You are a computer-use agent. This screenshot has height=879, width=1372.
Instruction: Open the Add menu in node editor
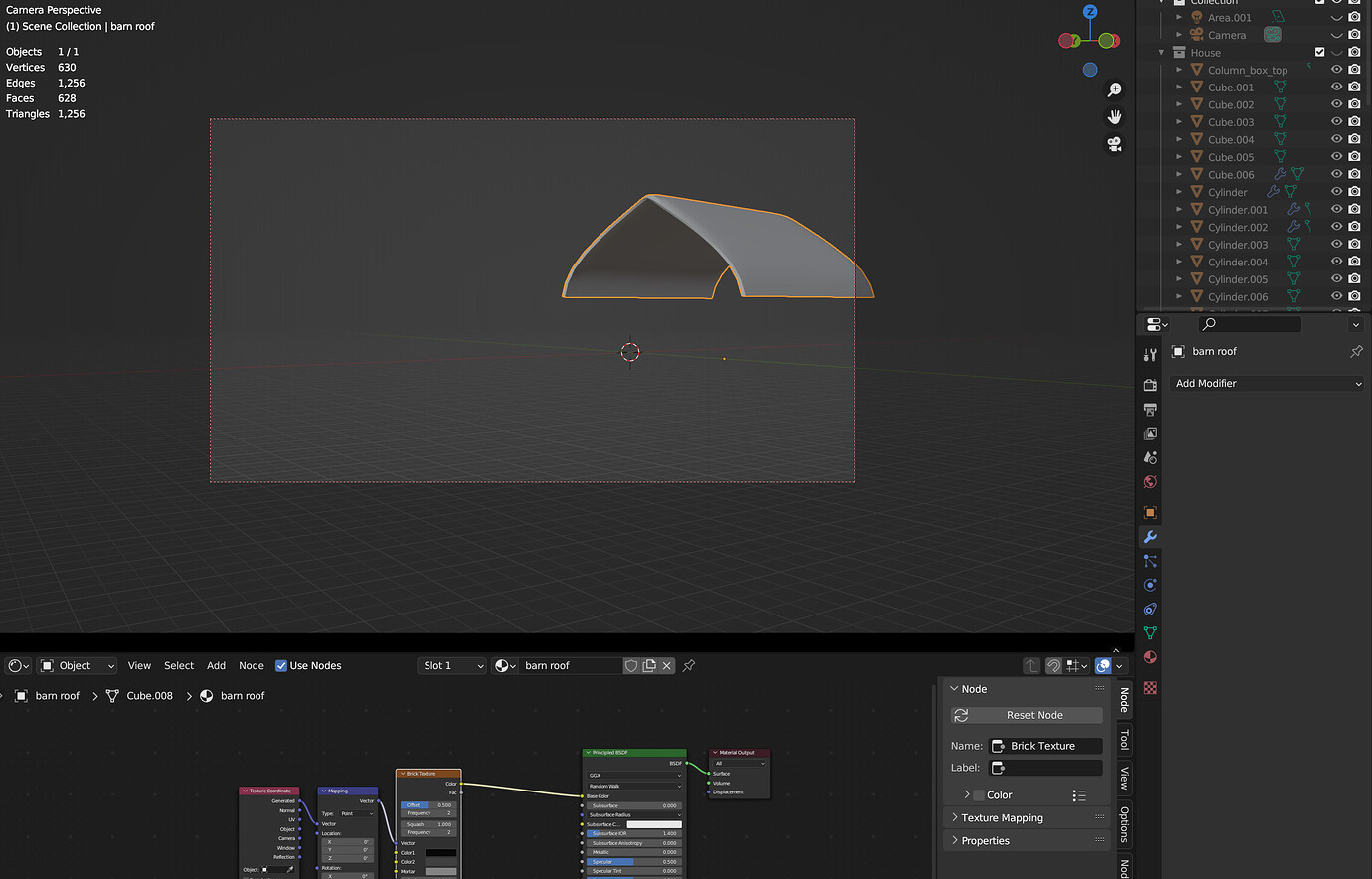point(216,666)
